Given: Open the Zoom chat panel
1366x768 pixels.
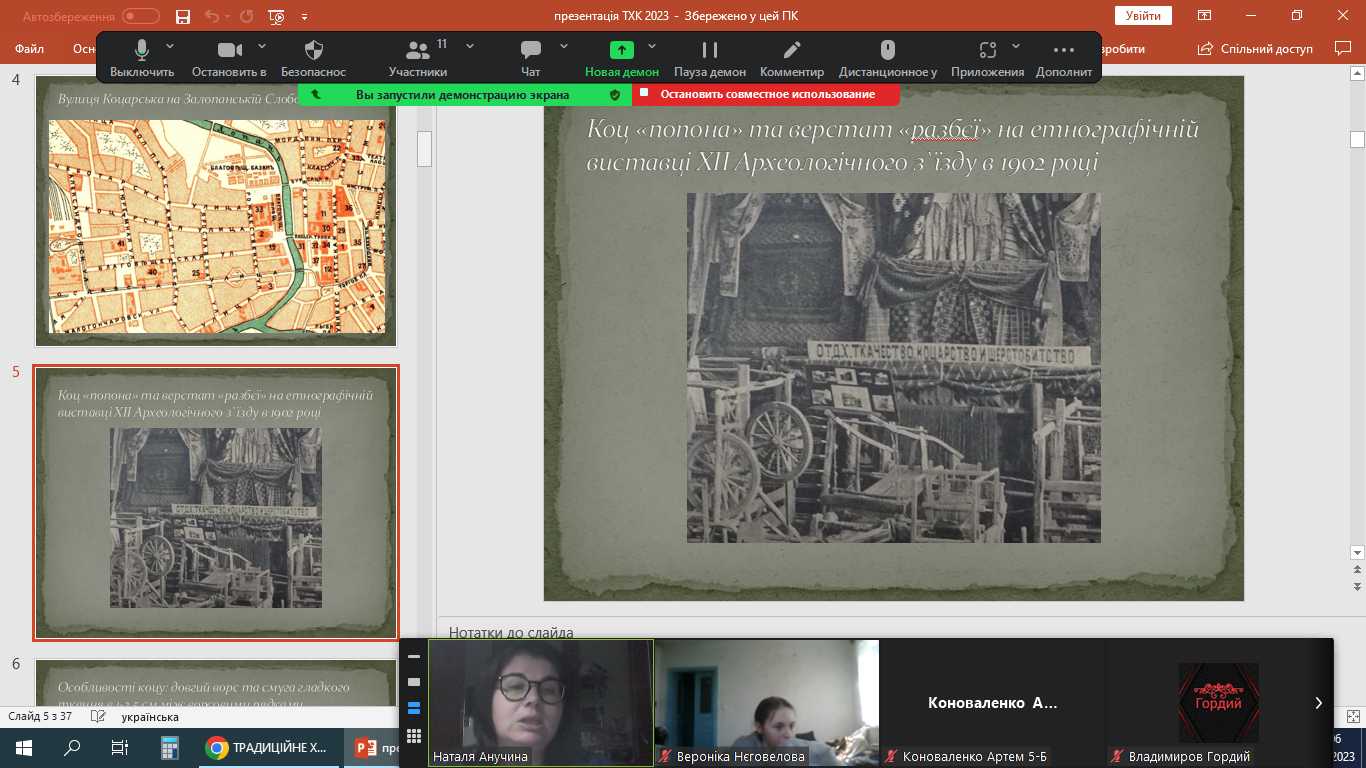Looking at the screenshot, I should pos(530,51).
